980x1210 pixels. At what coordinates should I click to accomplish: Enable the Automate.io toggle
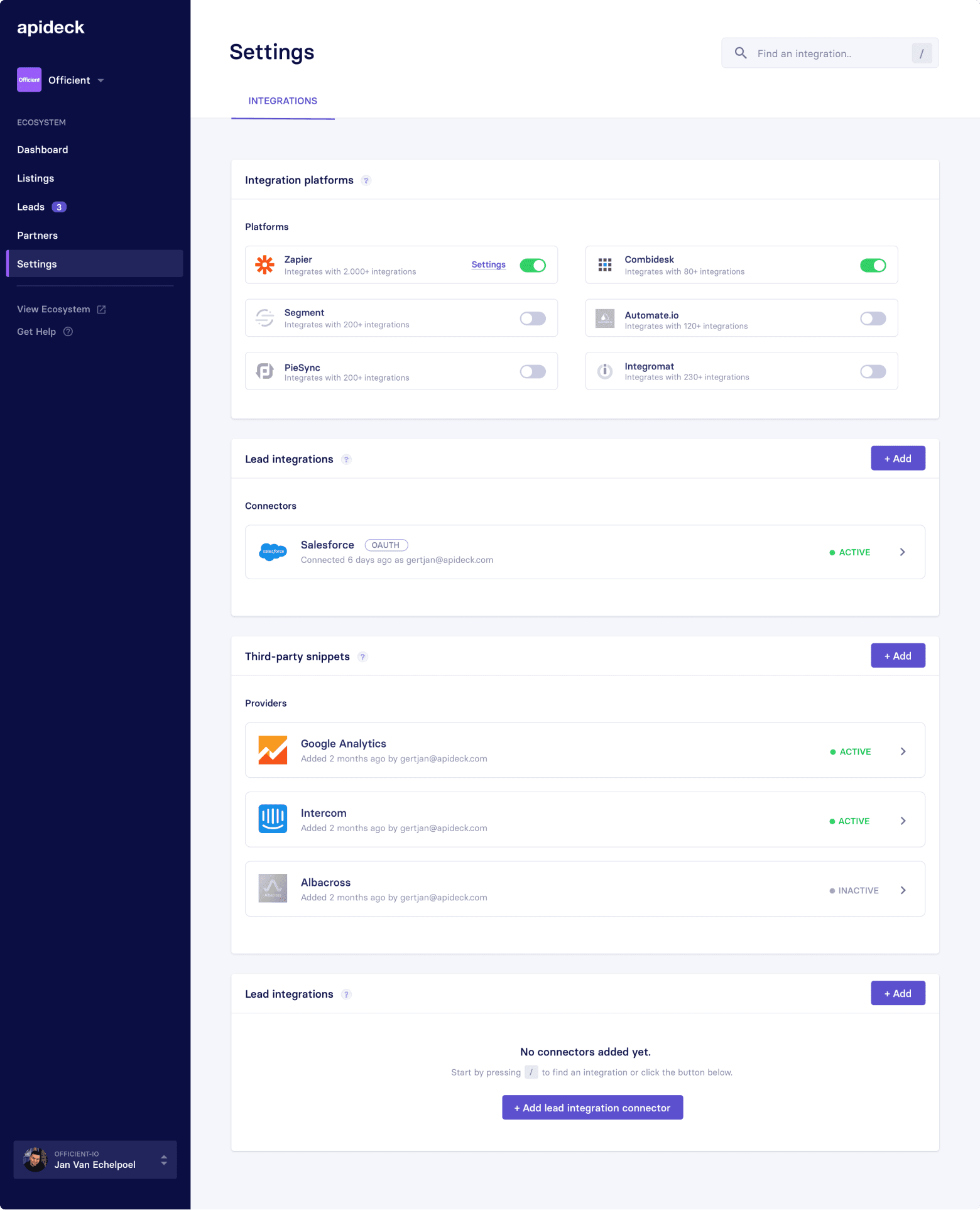[873, 319]
